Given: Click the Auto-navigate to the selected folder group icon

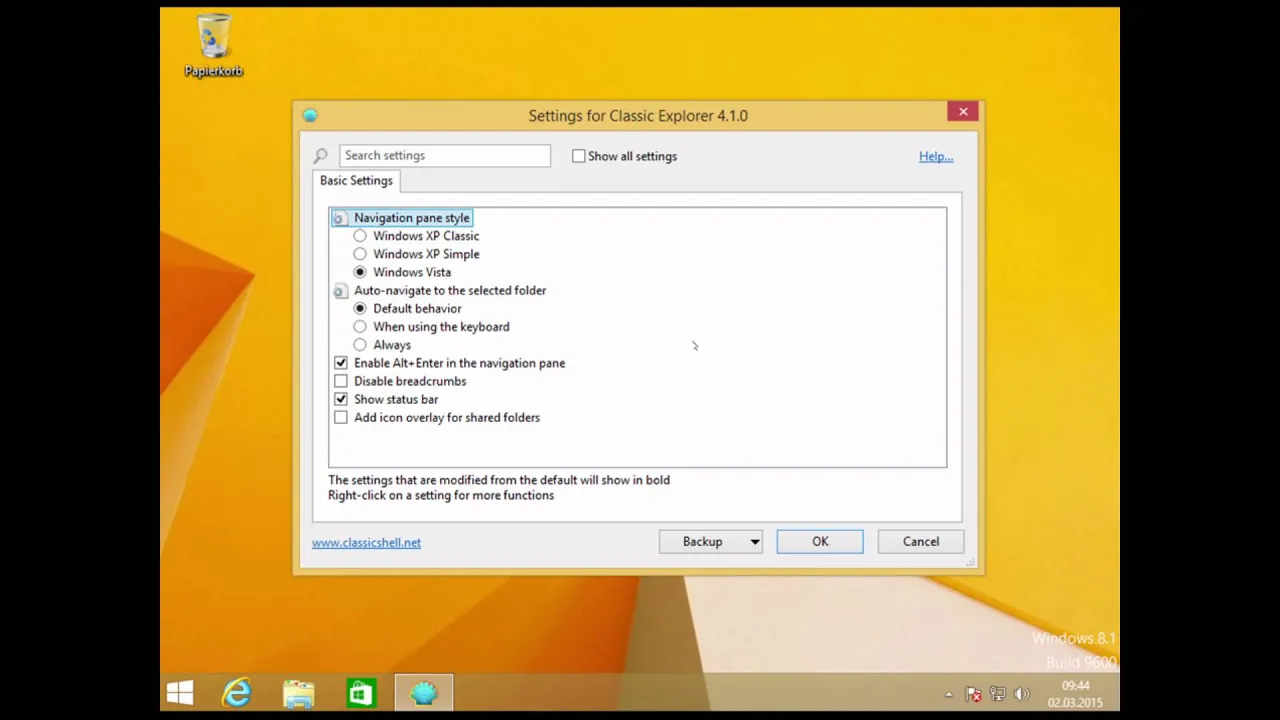Looking at the screenshot, I should 340,291.
